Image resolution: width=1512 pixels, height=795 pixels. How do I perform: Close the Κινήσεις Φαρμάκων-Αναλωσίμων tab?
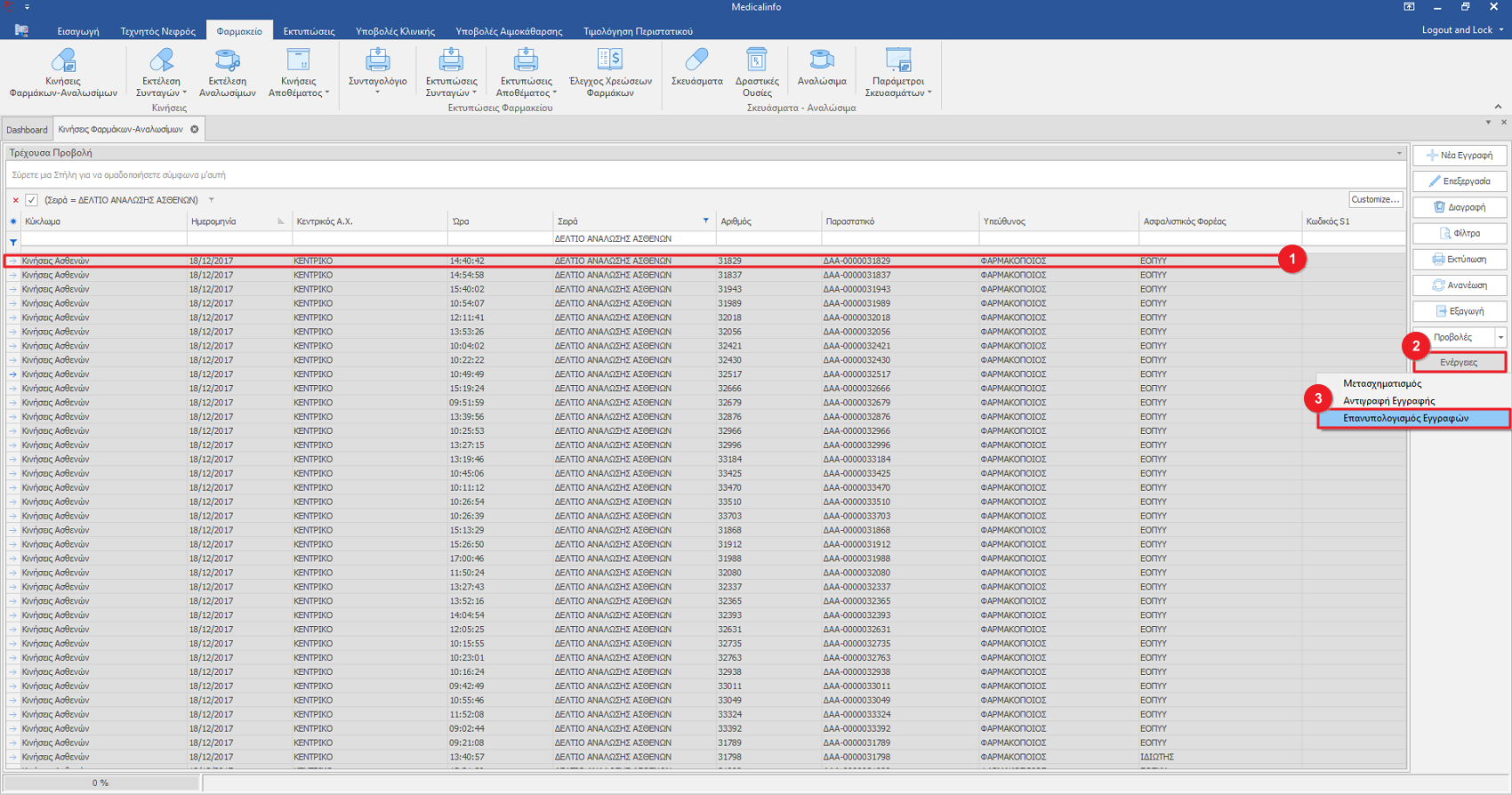pyautogui.click(x=195, y=130)
